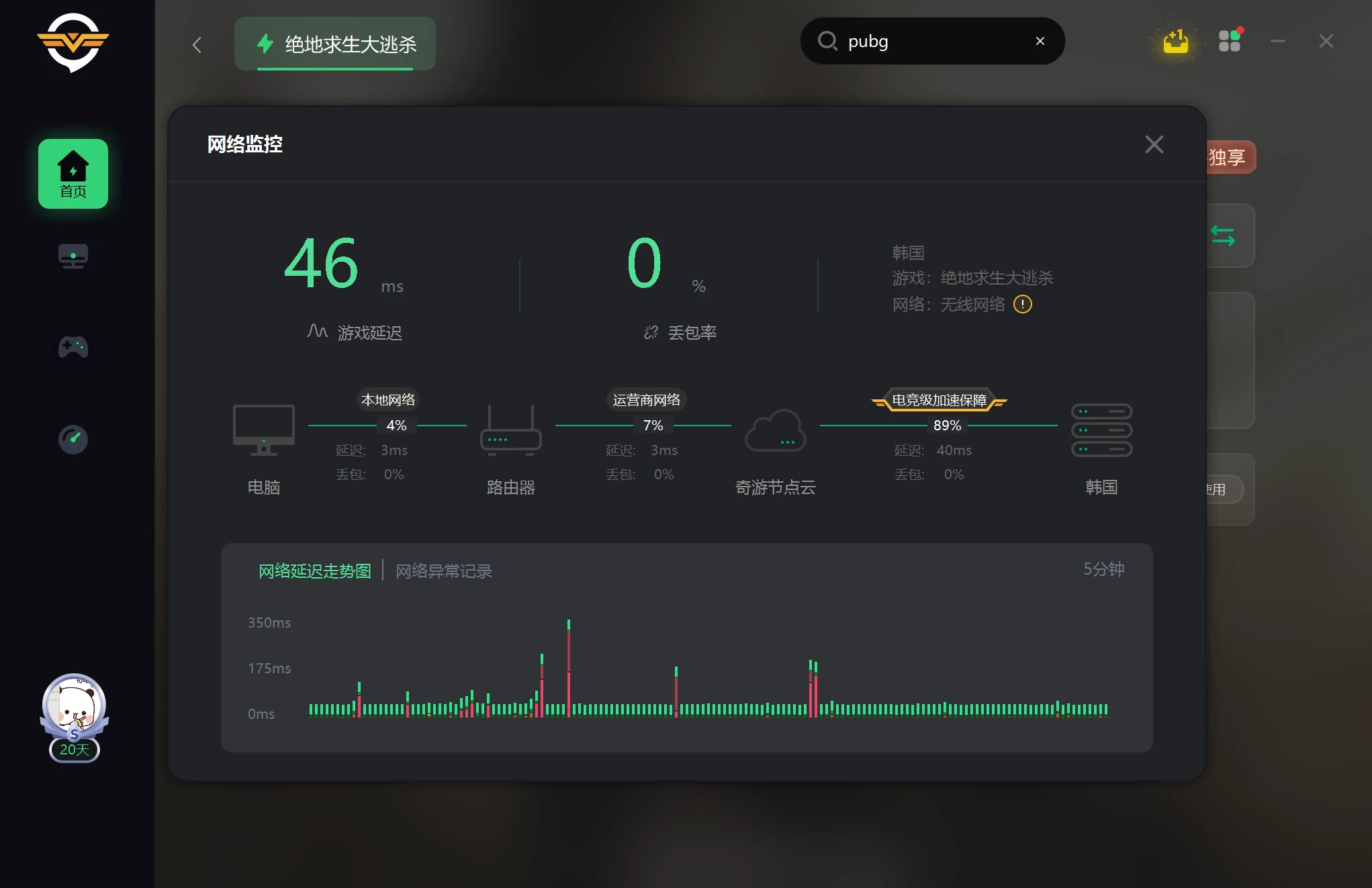Open the speedometer tools section
The height and width of the screenshot is (888, 1372).
[x=73, y=440]
